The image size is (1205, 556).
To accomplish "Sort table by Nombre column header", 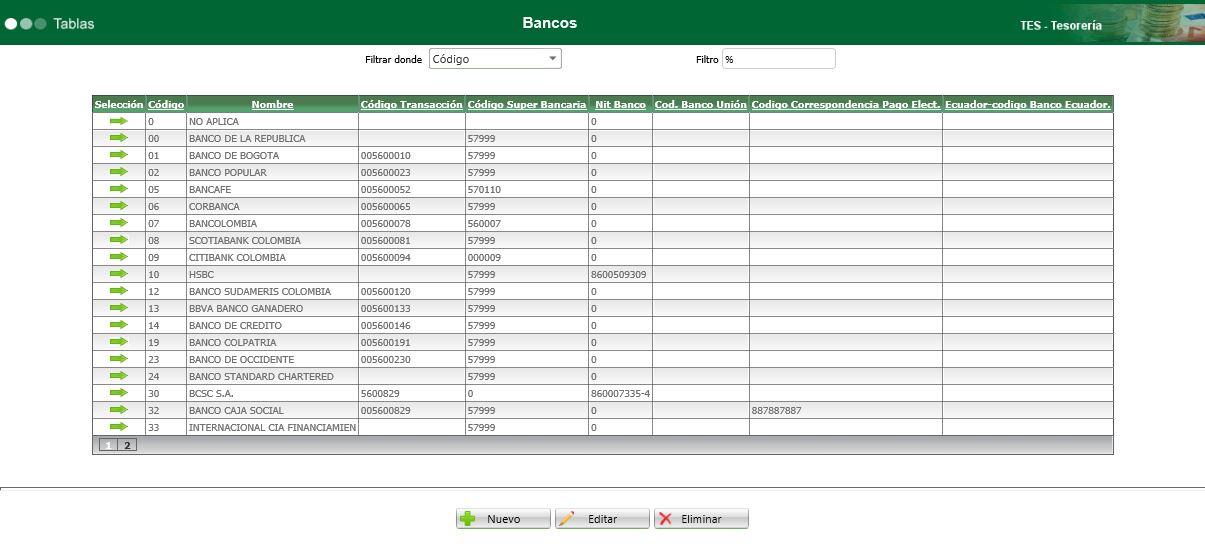I will pos(272,104).
